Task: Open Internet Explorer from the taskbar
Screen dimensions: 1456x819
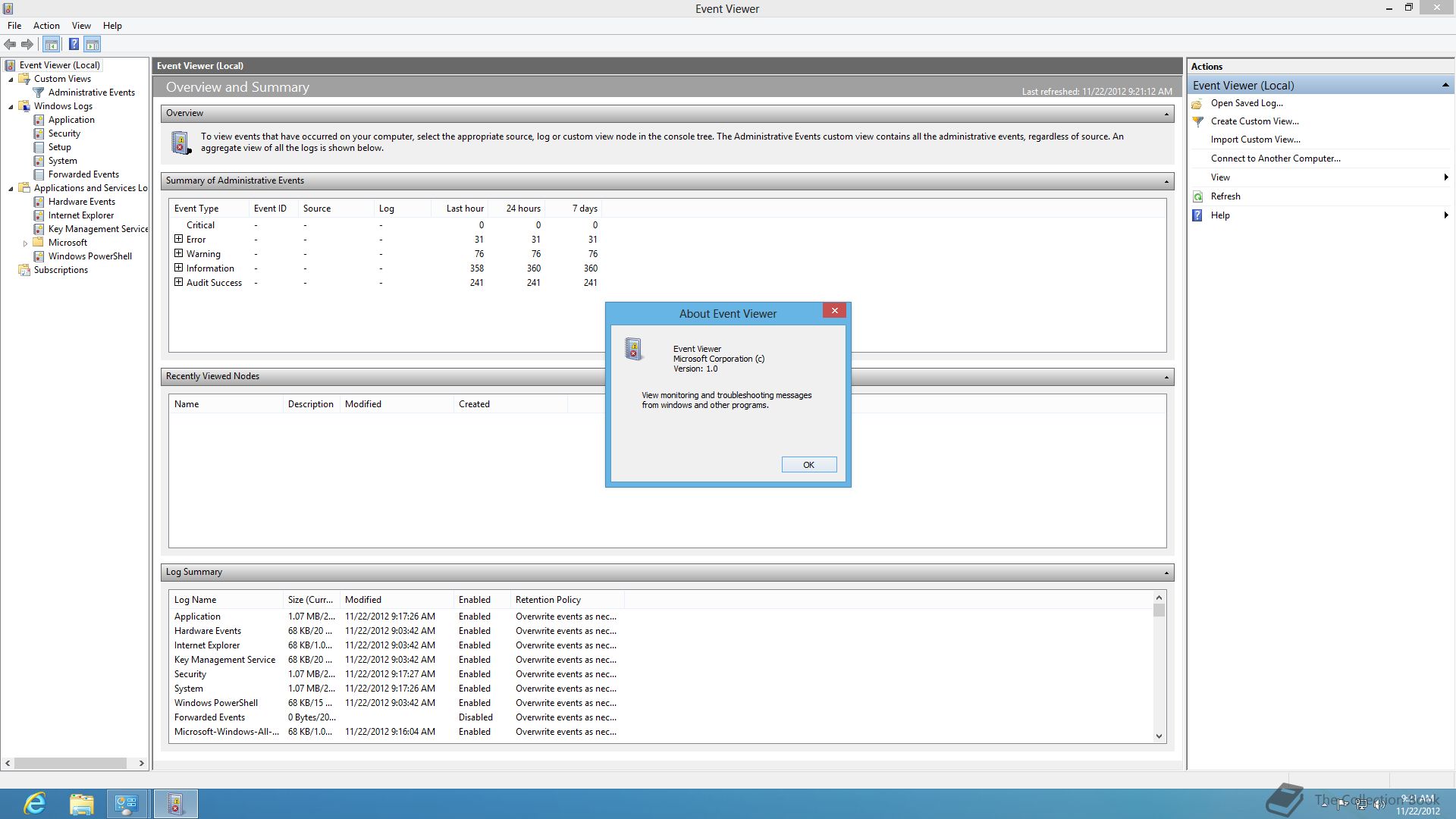Action: [x=35, y=804]
